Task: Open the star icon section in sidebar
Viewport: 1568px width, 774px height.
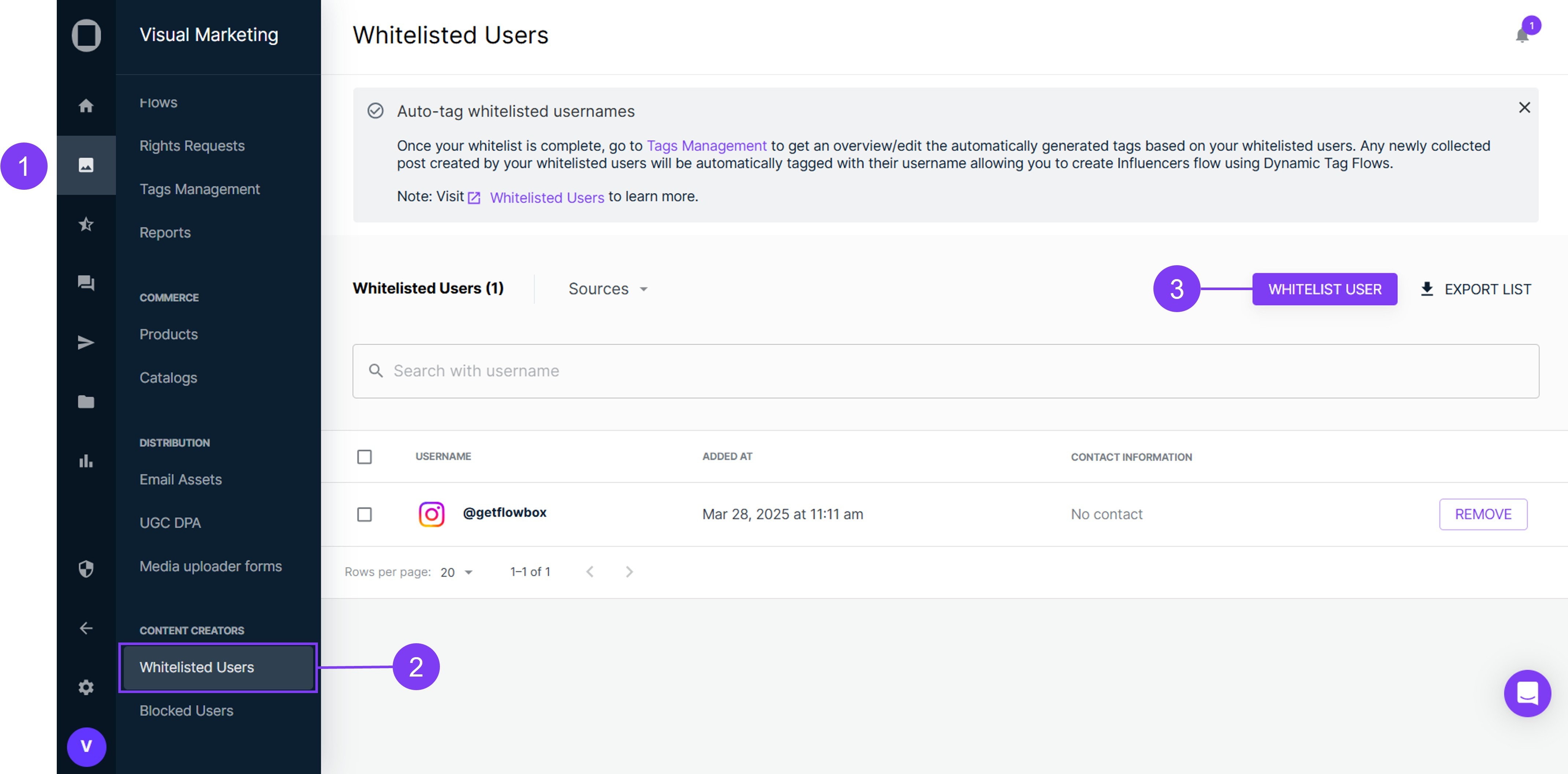Action: coord(86,224)
